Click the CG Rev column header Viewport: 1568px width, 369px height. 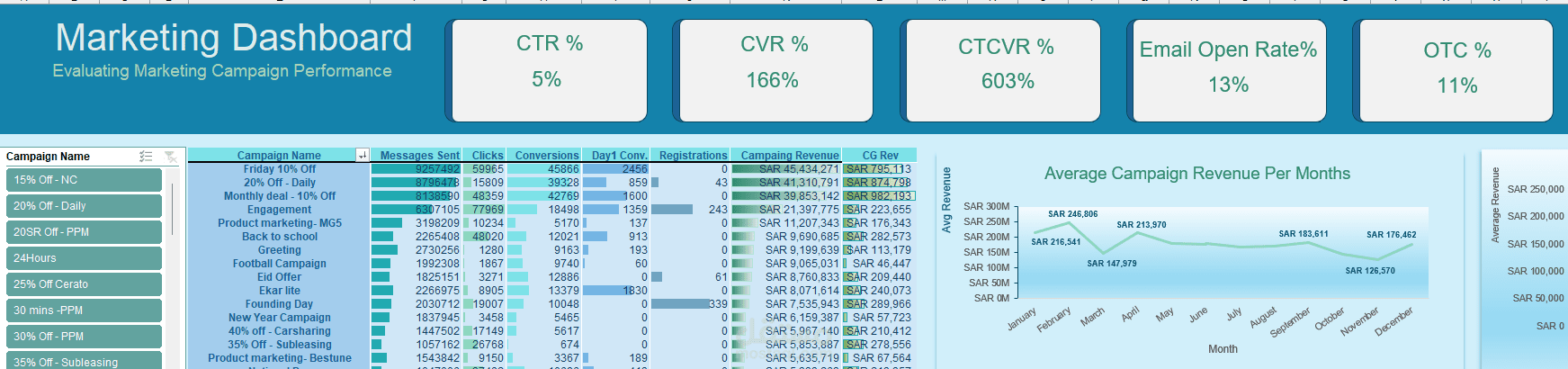(880, 155)
